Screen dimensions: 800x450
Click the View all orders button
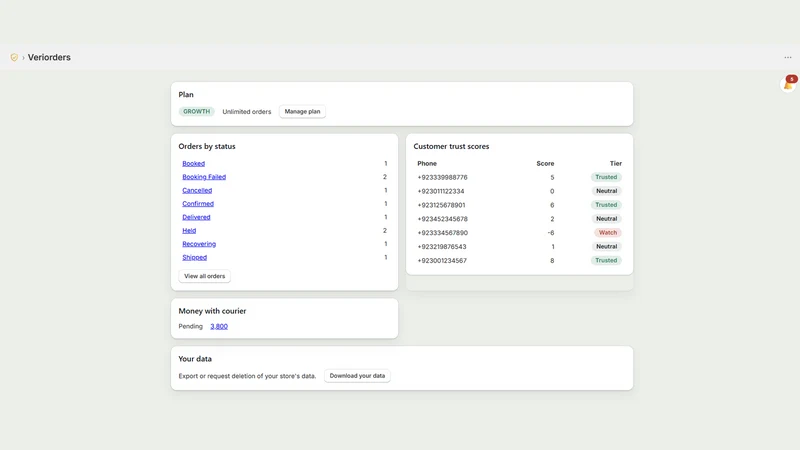pos(204,276)
